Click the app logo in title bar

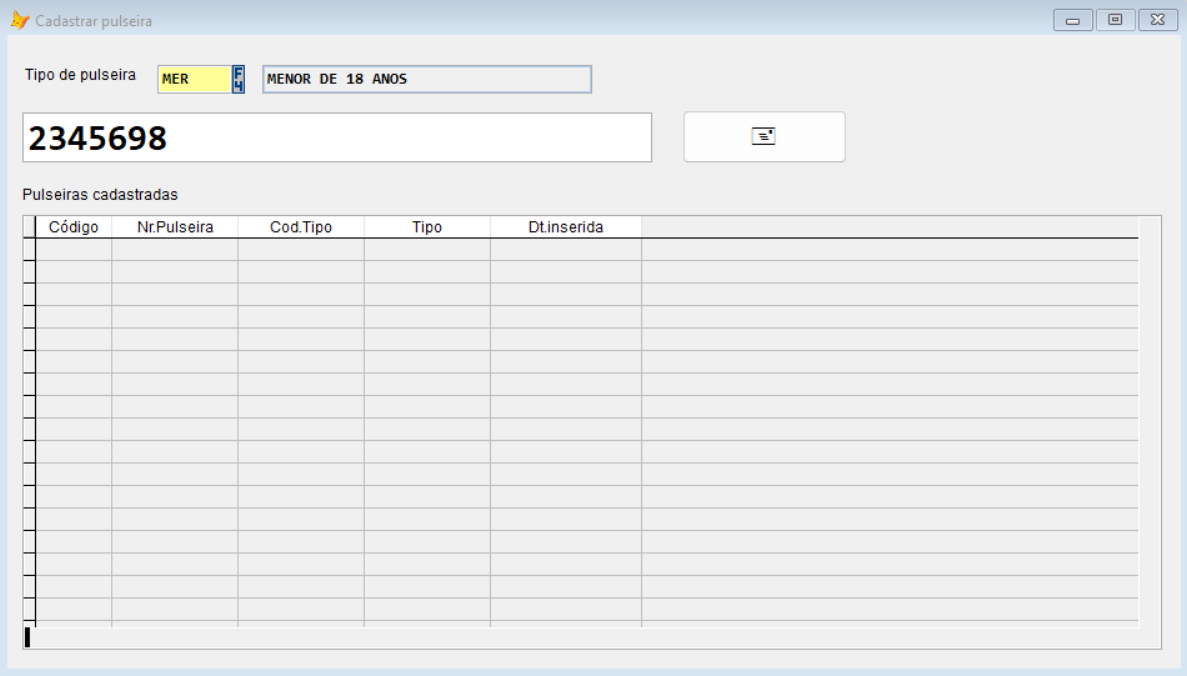pos(20,20)
